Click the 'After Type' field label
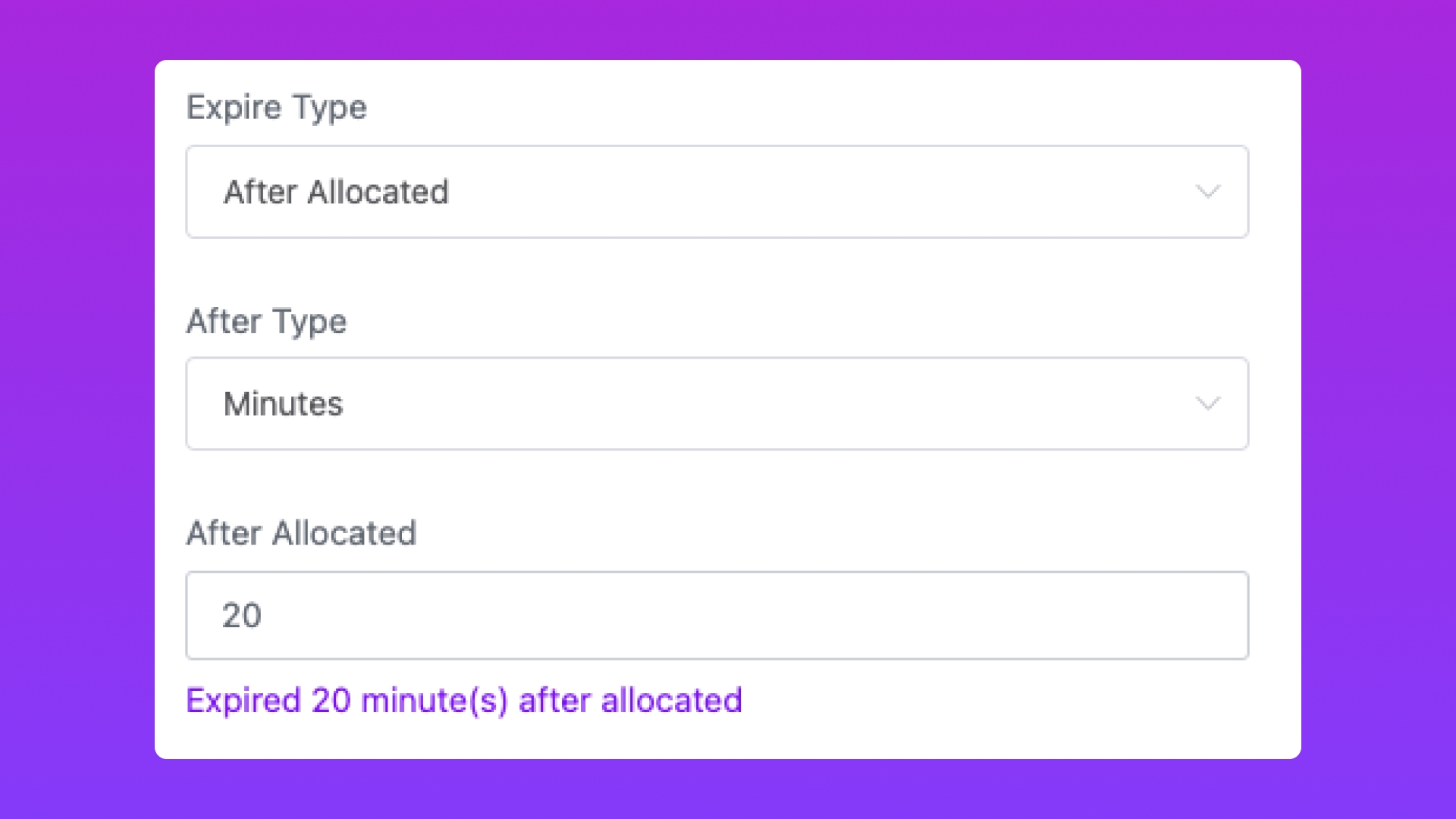The image size is (1456, 819). [266, 321]
